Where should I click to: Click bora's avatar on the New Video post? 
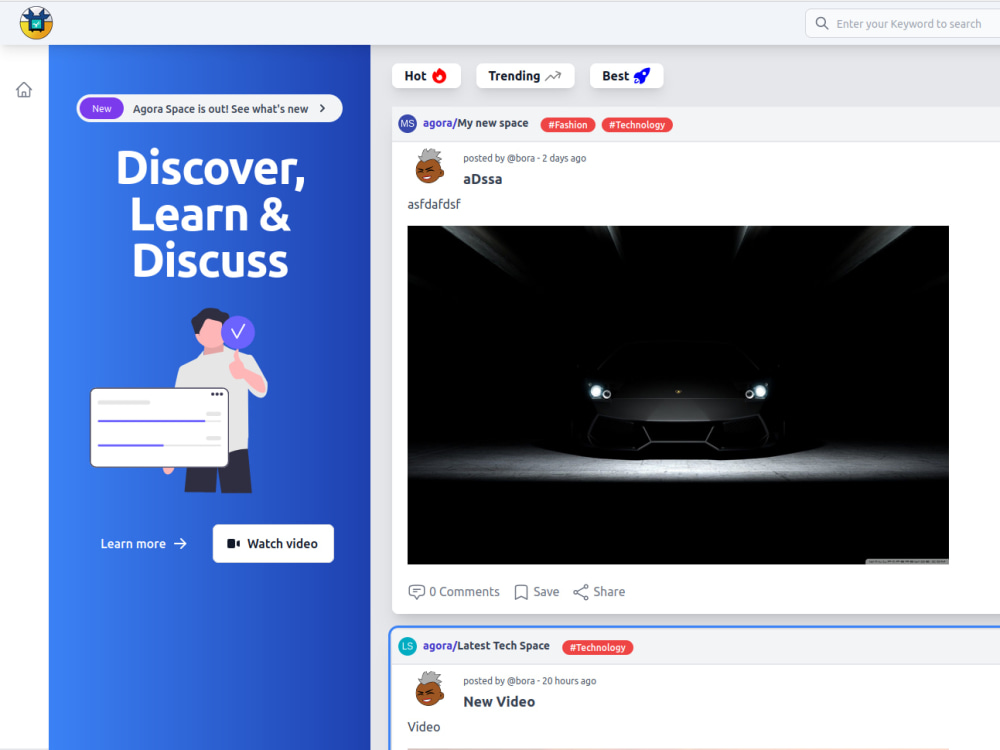coord(430,689)
